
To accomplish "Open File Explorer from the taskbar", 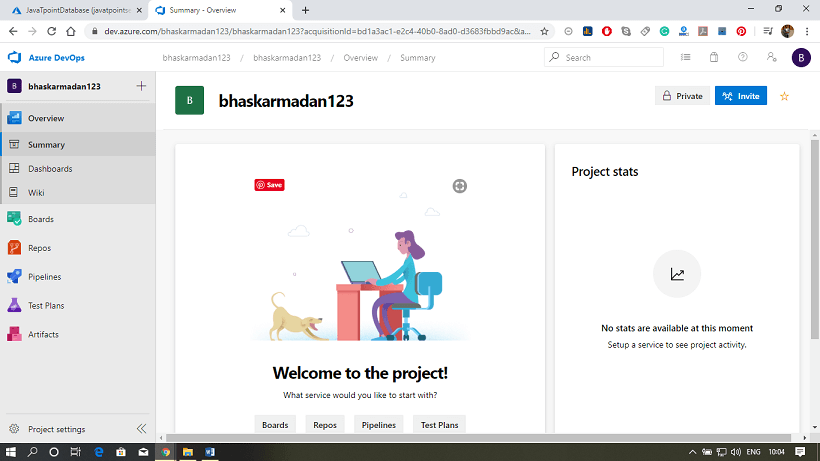I will tap(188, 452).
